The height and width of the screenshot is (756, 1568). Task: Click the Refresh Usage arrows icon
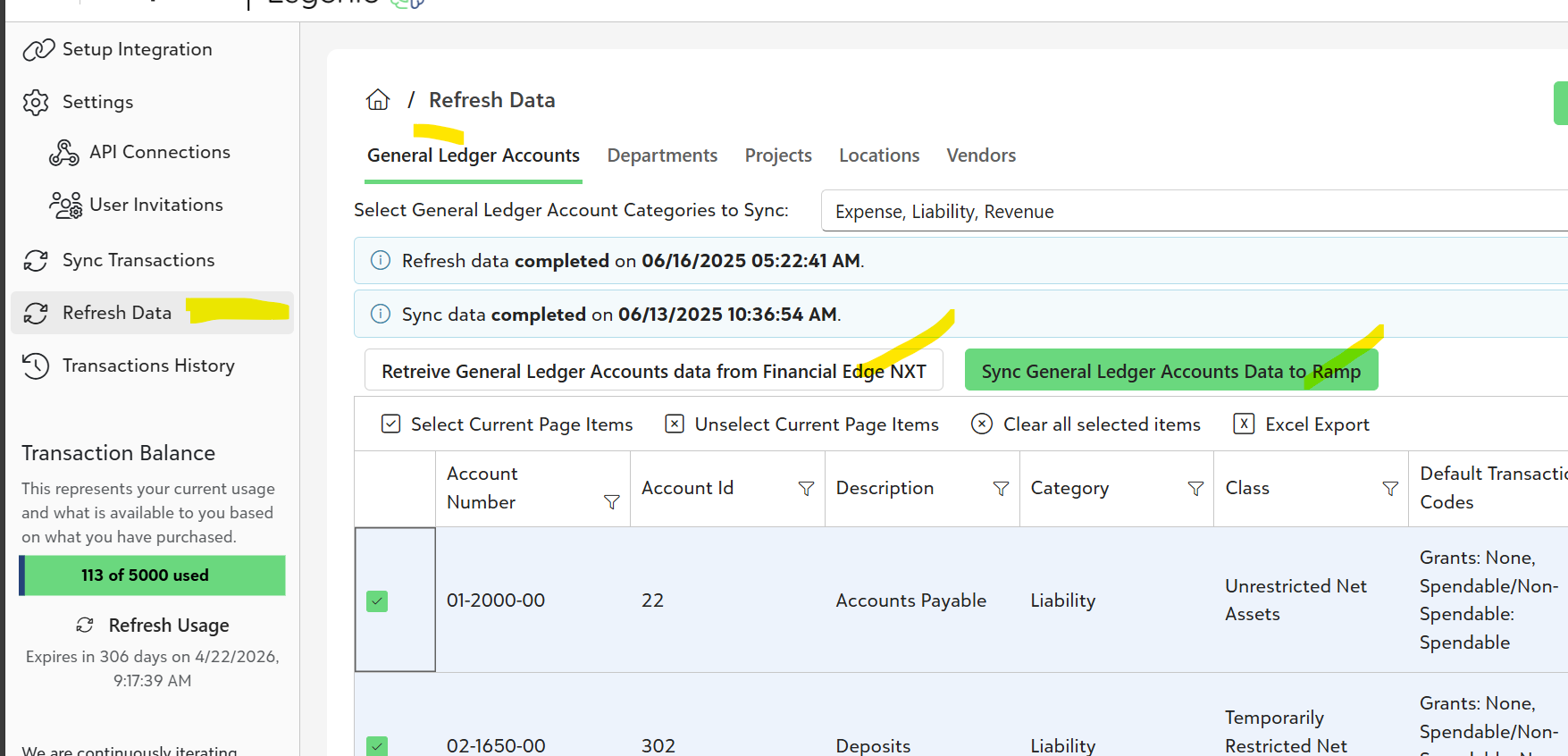(x=85, y=625)
